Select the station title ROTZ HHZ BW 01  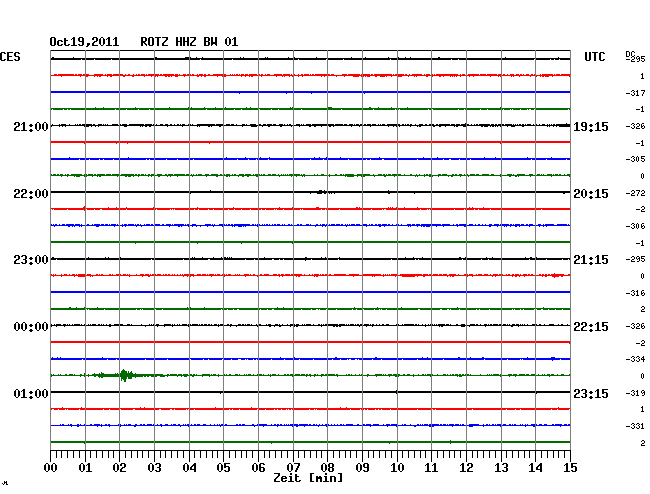point(189,42)
